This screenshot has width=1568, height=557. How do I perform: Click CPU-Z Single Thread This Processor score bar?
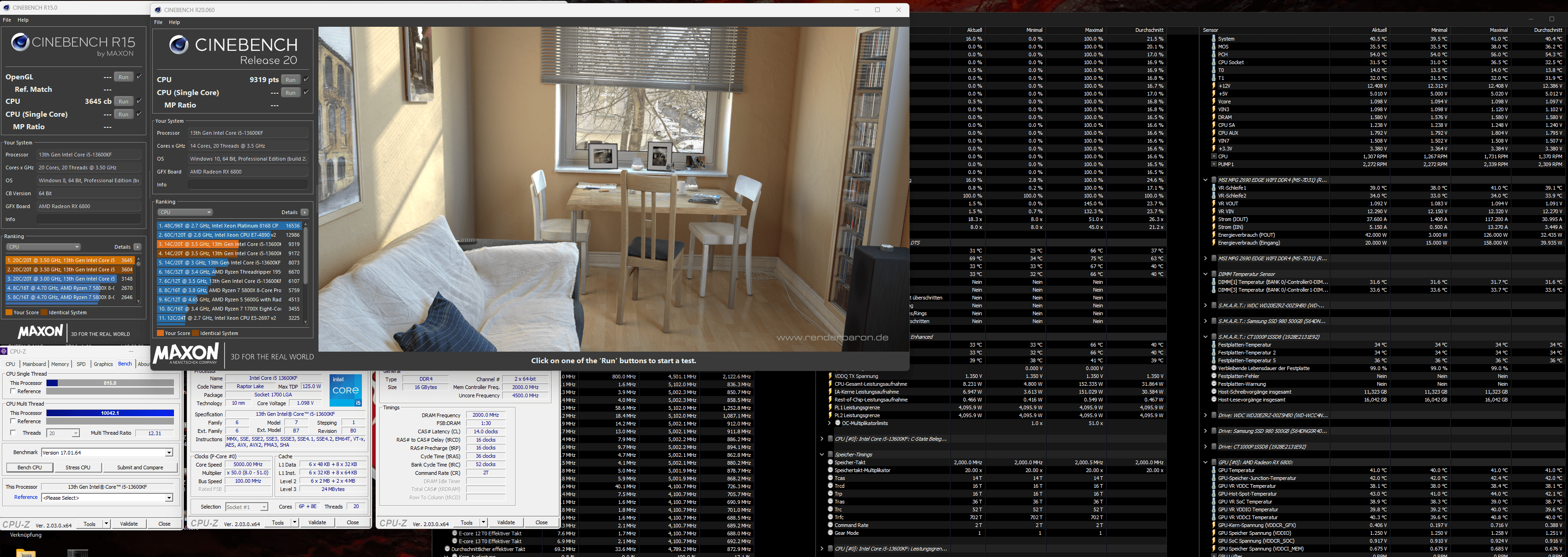[110, 383]
